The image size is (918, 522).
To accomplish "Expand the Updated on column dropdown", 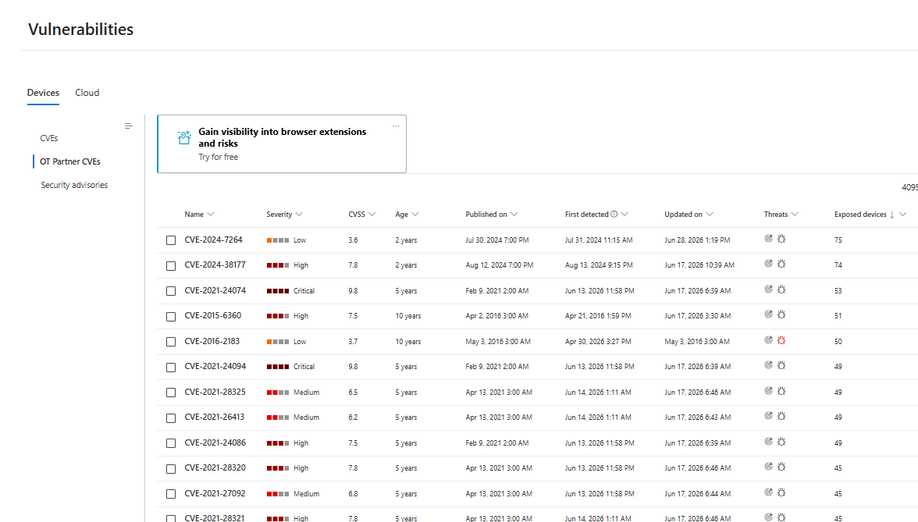I will pos(710,214).
